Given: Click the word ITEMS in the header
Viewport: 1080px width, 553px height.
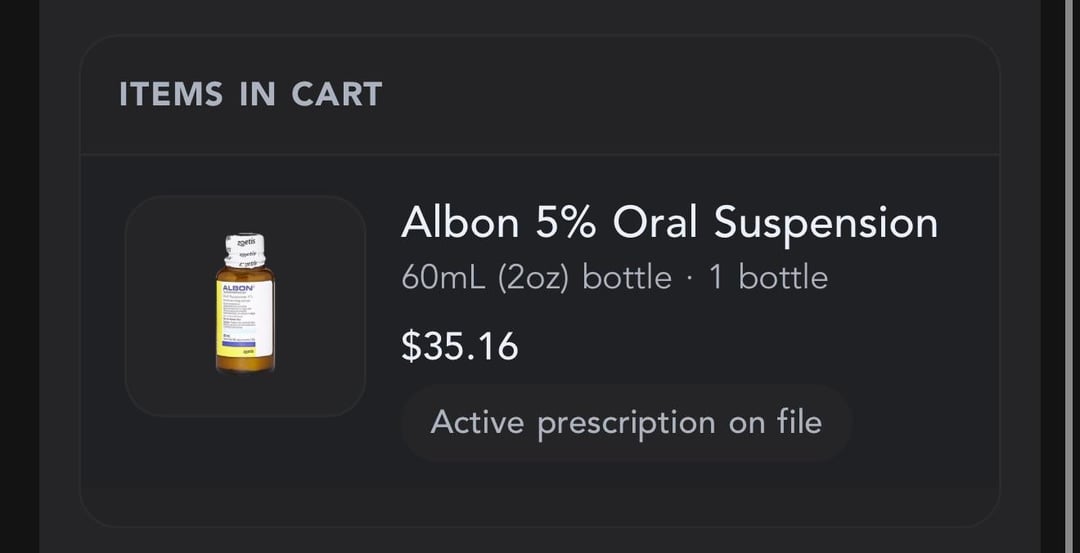Looking at the screenshot, I should [x=171, y=95].
